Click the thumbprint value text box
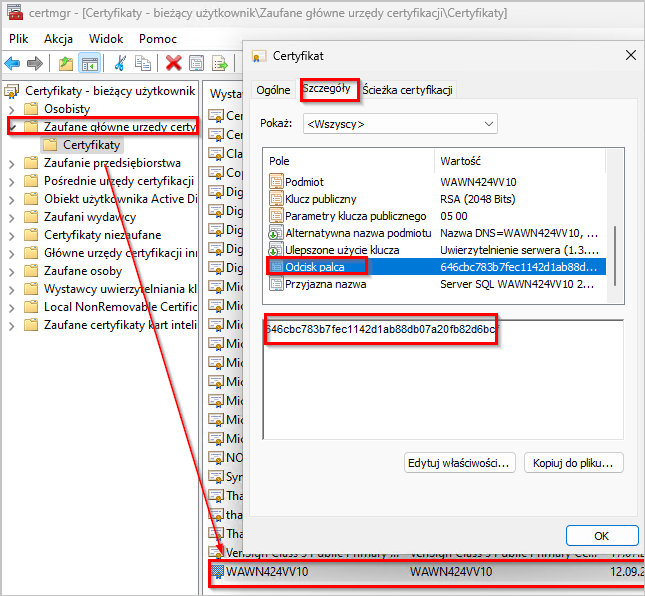The height and width of the screenshot is (596, 645). coord(443,380)
